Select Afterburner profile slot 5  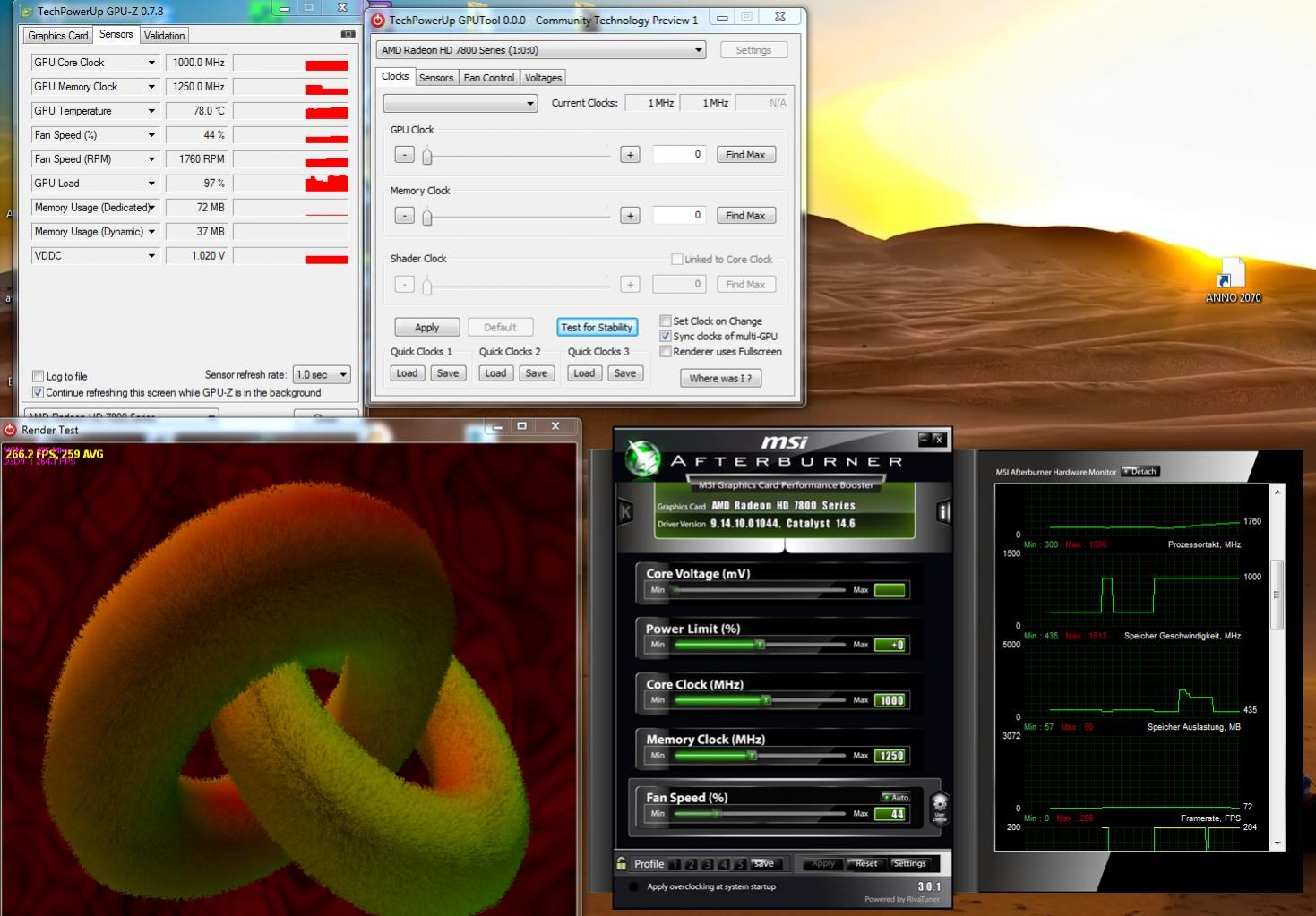740,864
